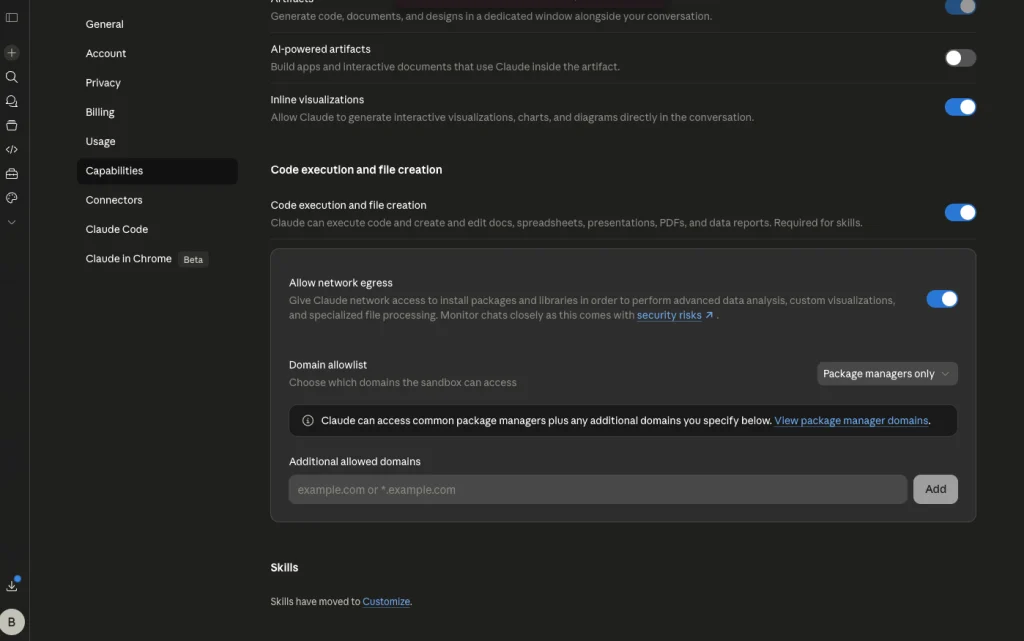Select Capabilities settings
The image size is (1024, 641).
(157, 171)
